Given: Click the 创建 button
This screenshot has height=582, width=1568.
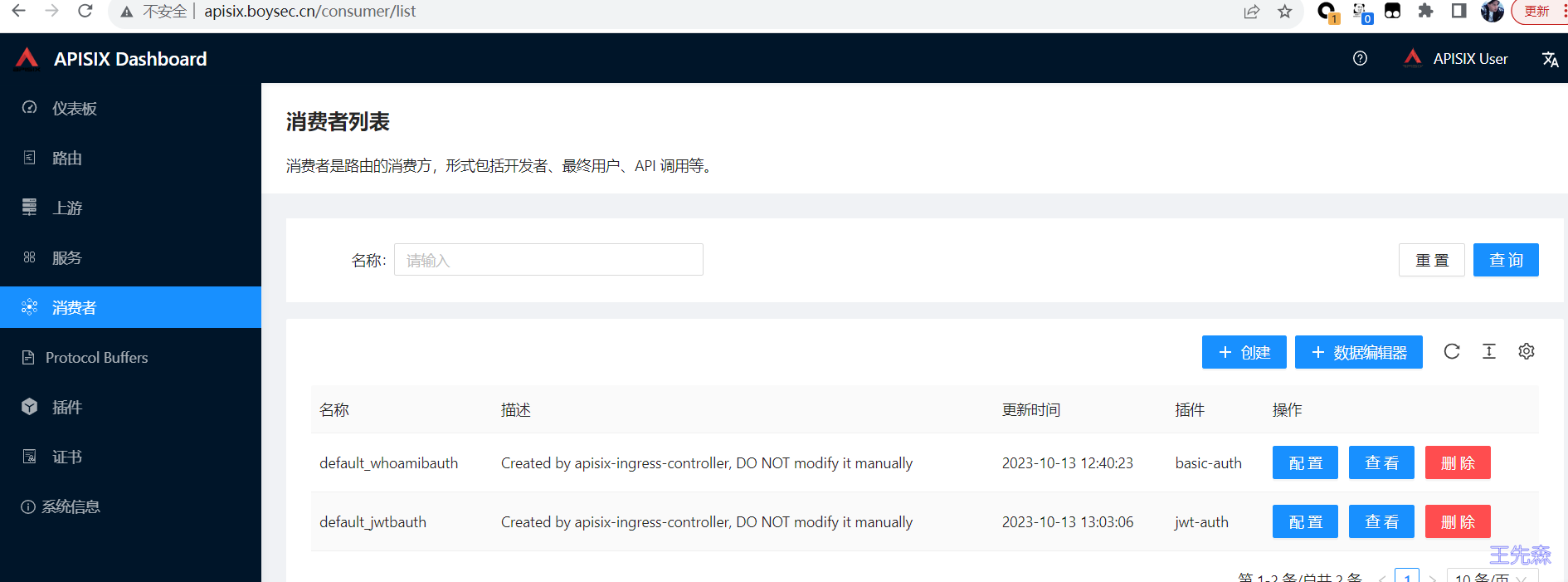Looking at the screenshot, I should point(1244,352).
